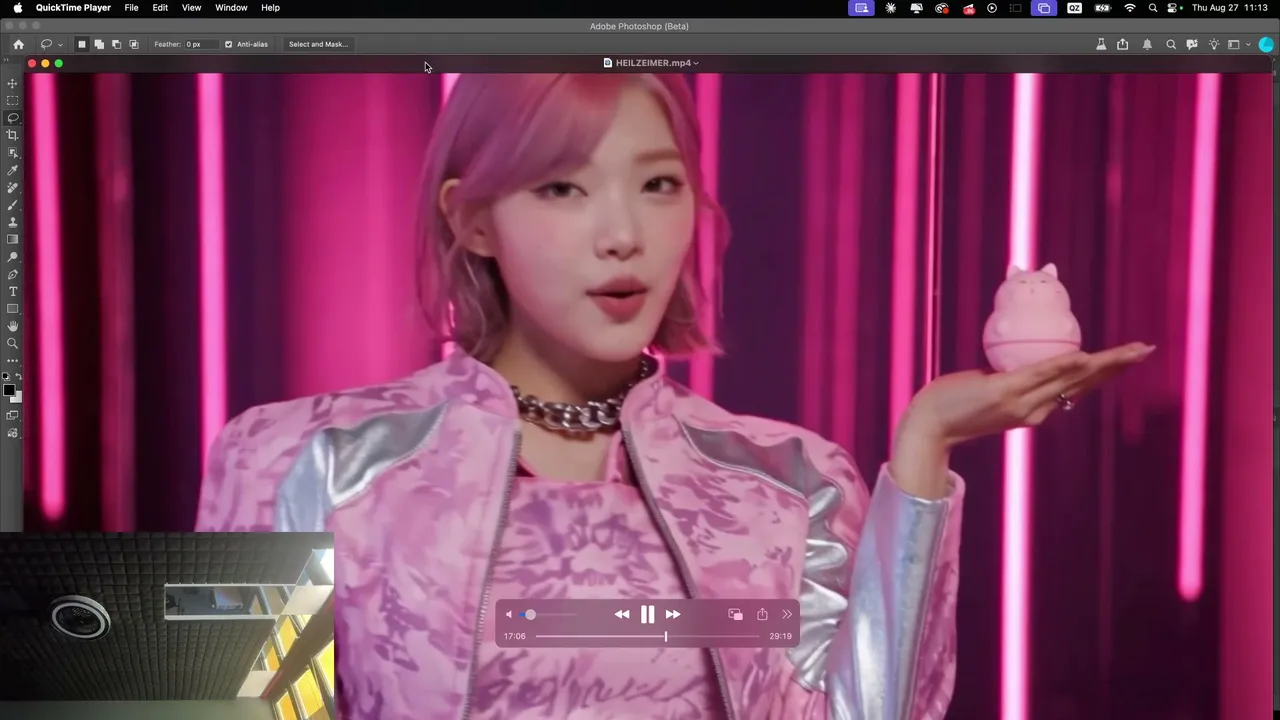Choose Add to selection mode
This screenshot has width=1280, height=720.
[99, 44]
